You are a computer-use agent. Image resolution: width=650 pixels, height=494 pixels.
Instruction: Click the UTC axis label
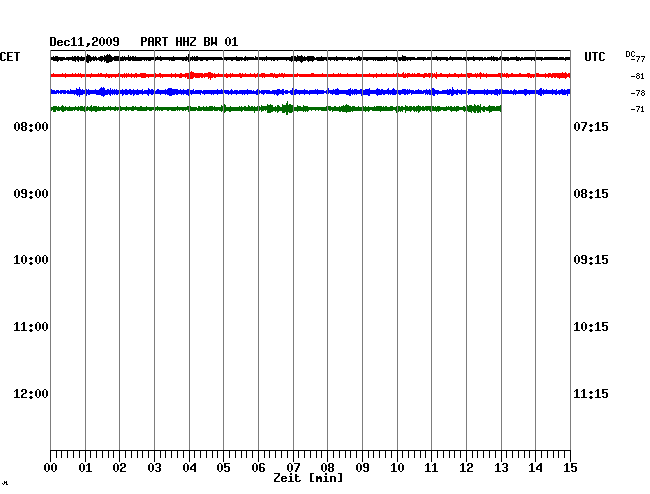click(595, 57)
